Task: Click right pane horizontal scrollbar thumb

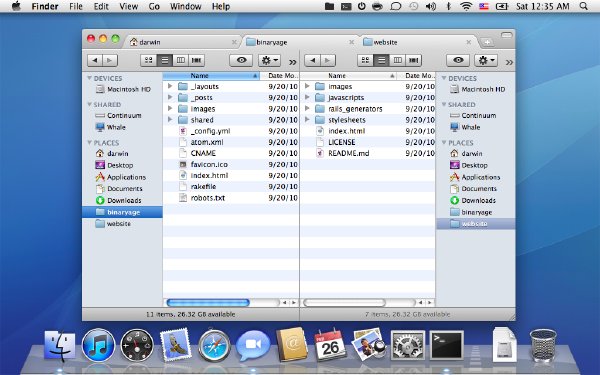Action: [344, 303]
